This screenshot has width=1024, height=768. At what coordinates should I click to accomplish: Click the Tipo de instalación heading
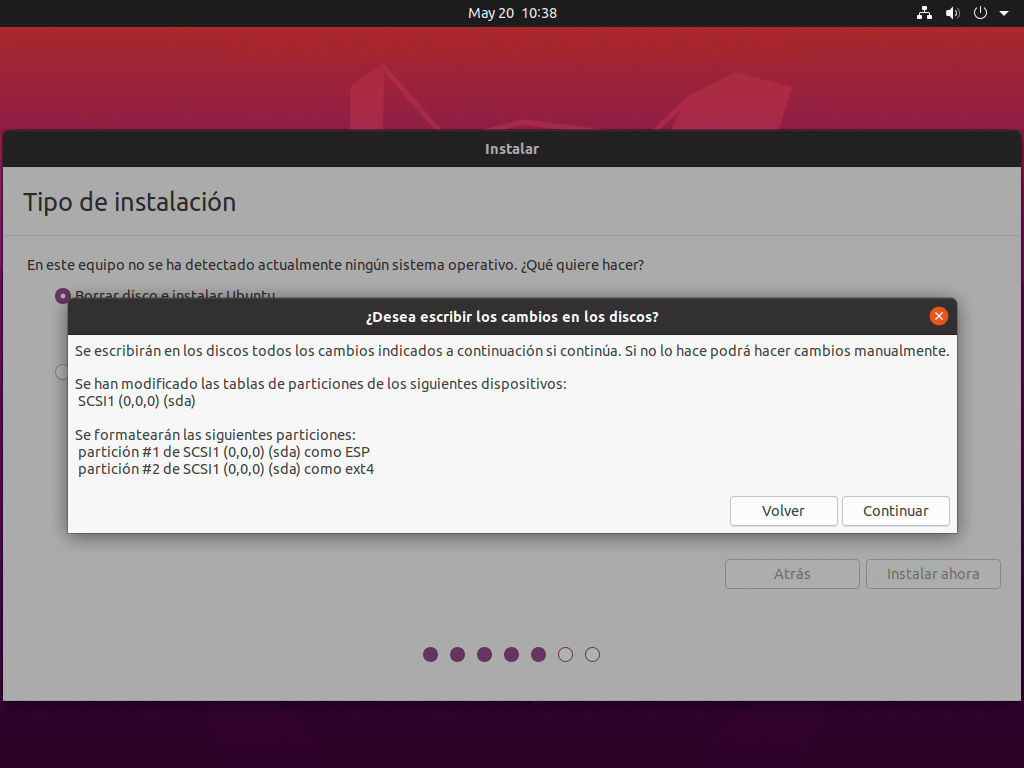129,202
